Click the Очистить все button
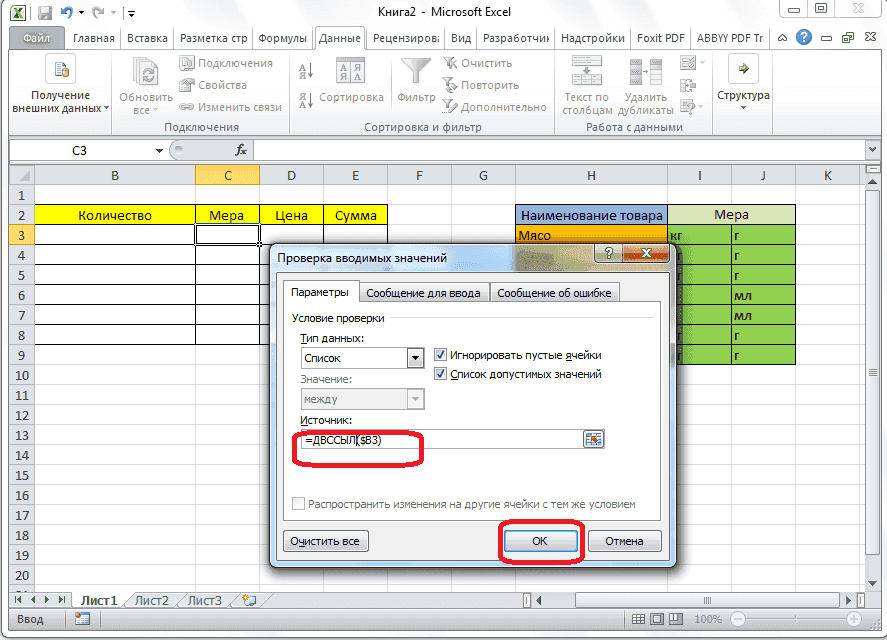The height and width of the screenshot is (640, 887). [x=323, y=540]
